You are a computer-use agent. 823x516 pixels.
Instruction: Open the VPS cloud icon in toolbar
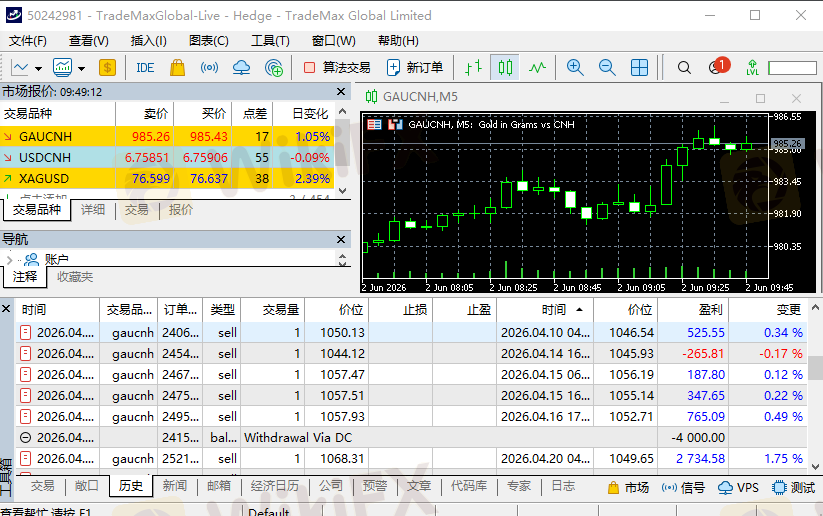[x=241, y=68]
